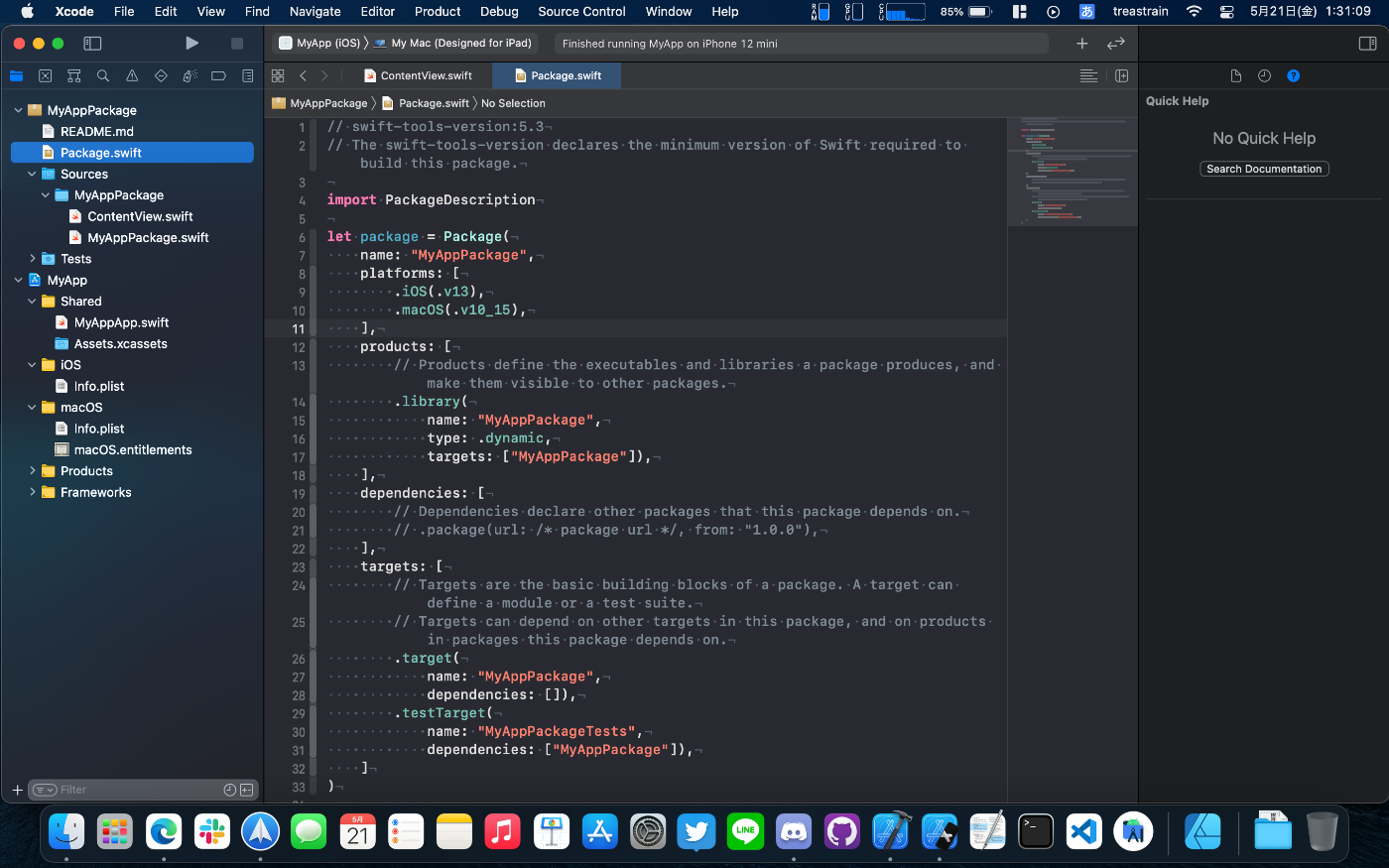Open the Xcode hammer icon in the Dock
This screenshot has width=1389, height=868.
[891, 831]
